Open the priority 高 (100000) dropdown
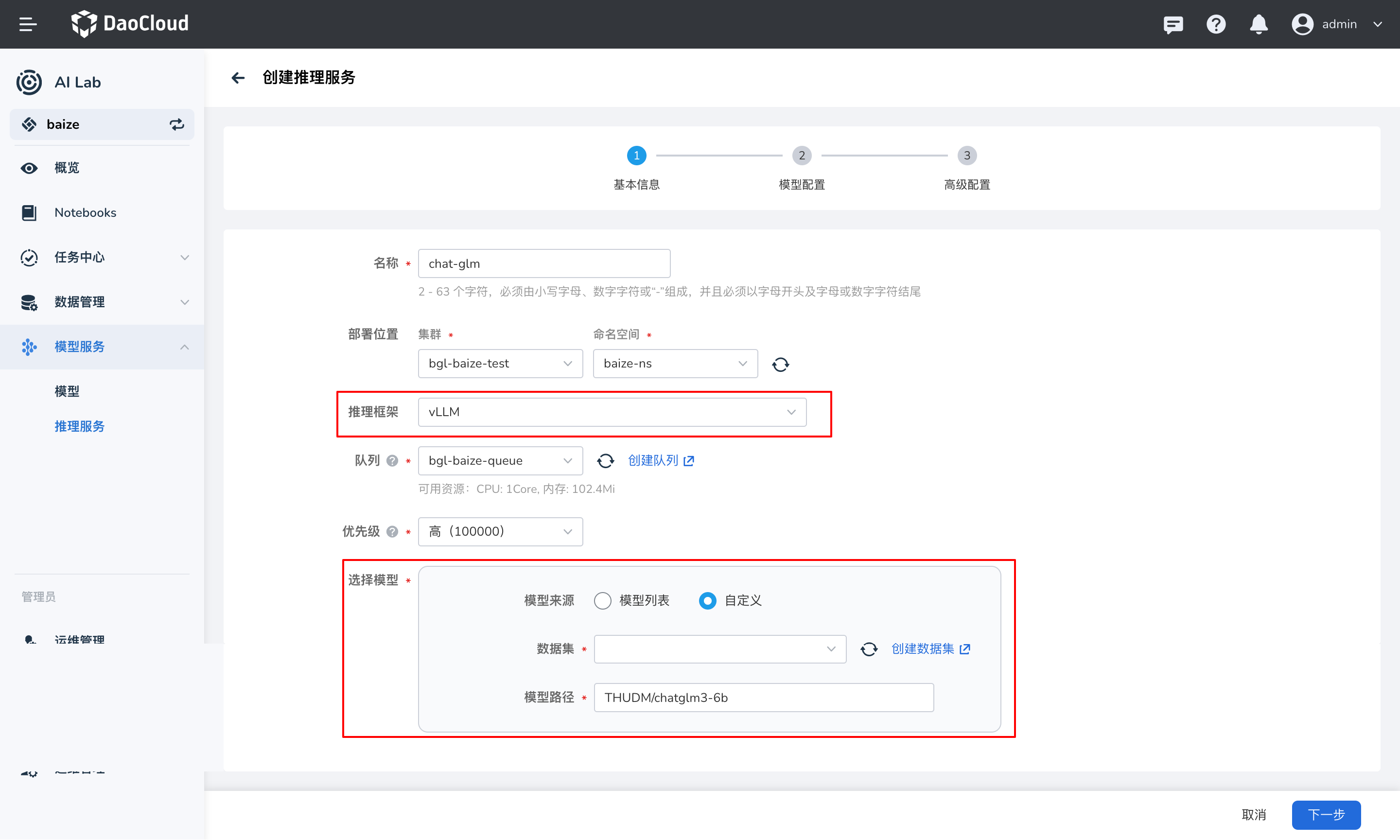Screen dimensions: 1400x840 [500, 531]
